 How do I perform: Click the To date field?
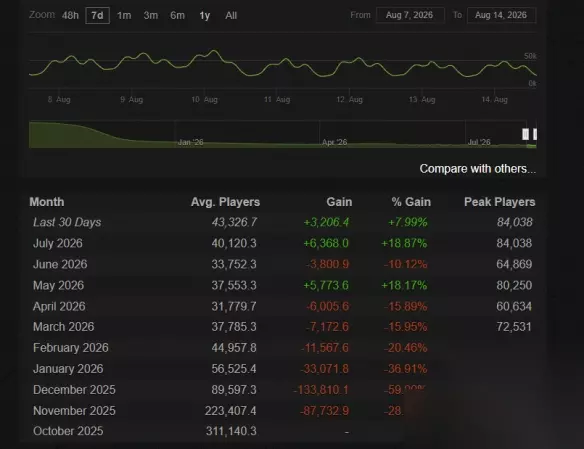click(x=501, y=15)
